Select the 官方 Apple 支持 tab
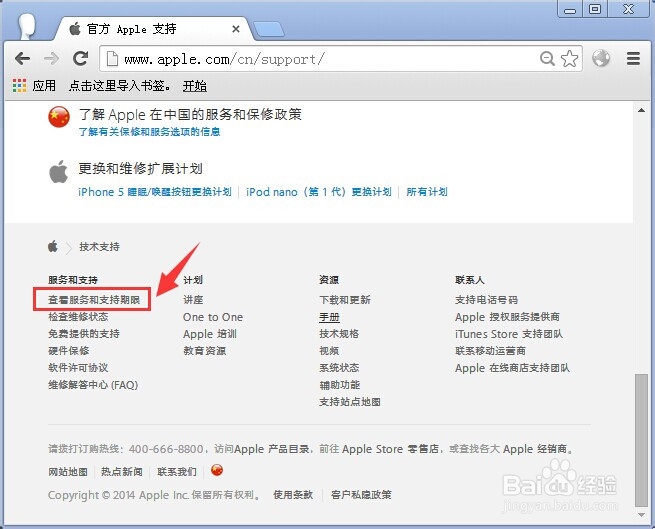Viewport: 655px width, 529px height. (x=153, y=29)
